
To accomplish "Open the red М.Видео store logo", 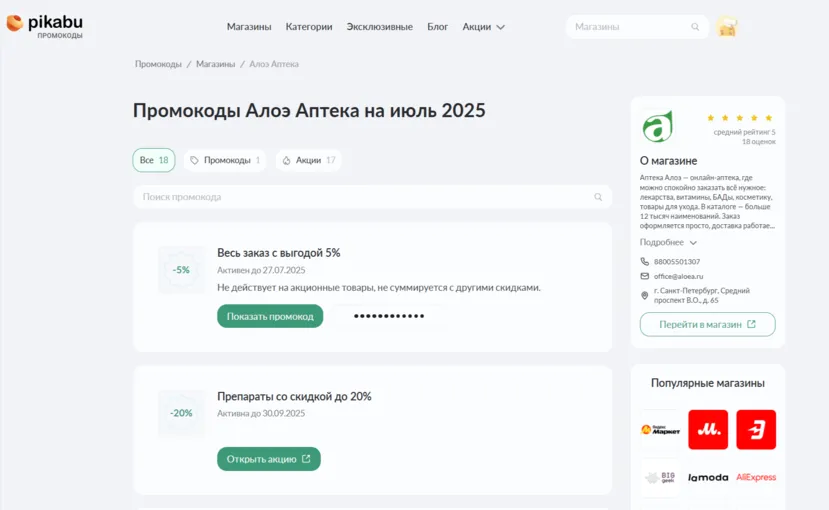I will pos(708,430).
